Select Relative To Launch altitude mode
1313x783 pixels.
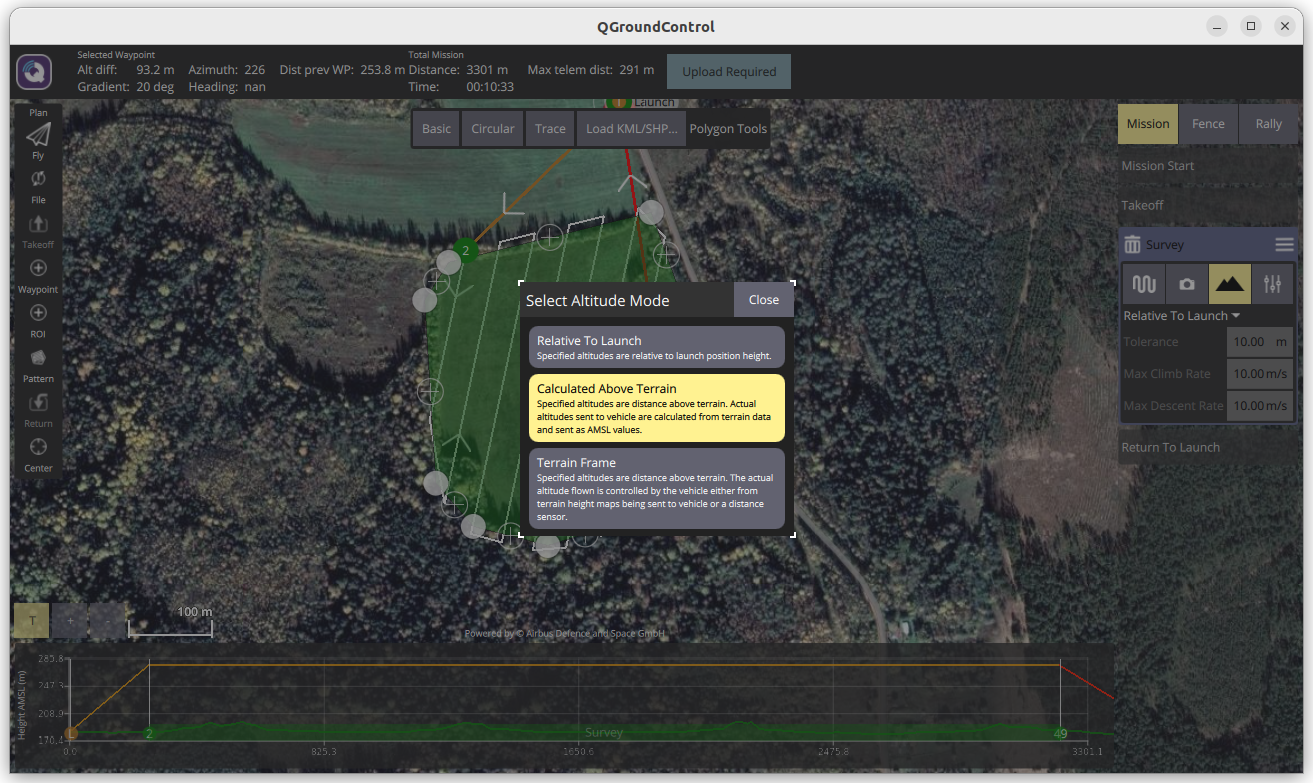click(656, 347)
